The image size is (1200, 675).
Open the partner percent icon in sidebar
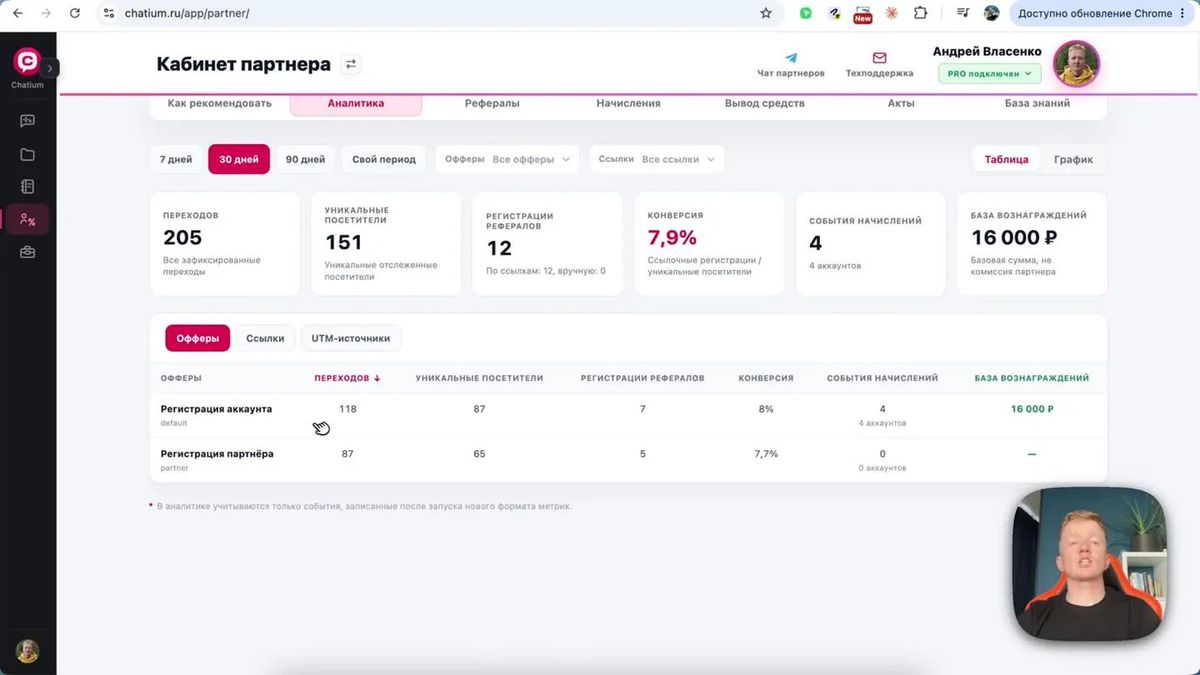pos(27,220)
